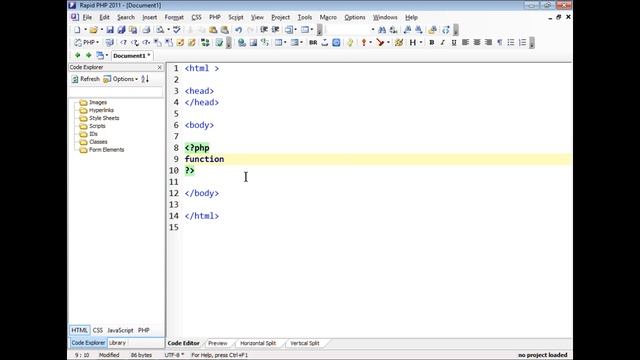Insert a numbered list
The height and width of the screenshot is (360, 640).
pos(522,42)
